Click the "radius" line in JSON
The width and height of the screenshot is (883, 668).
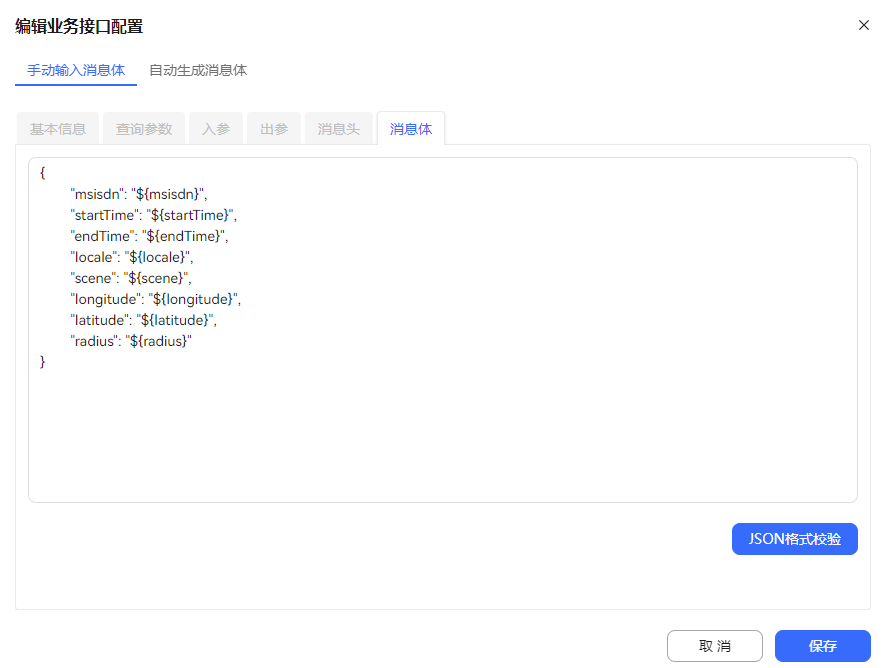point(131,341)
